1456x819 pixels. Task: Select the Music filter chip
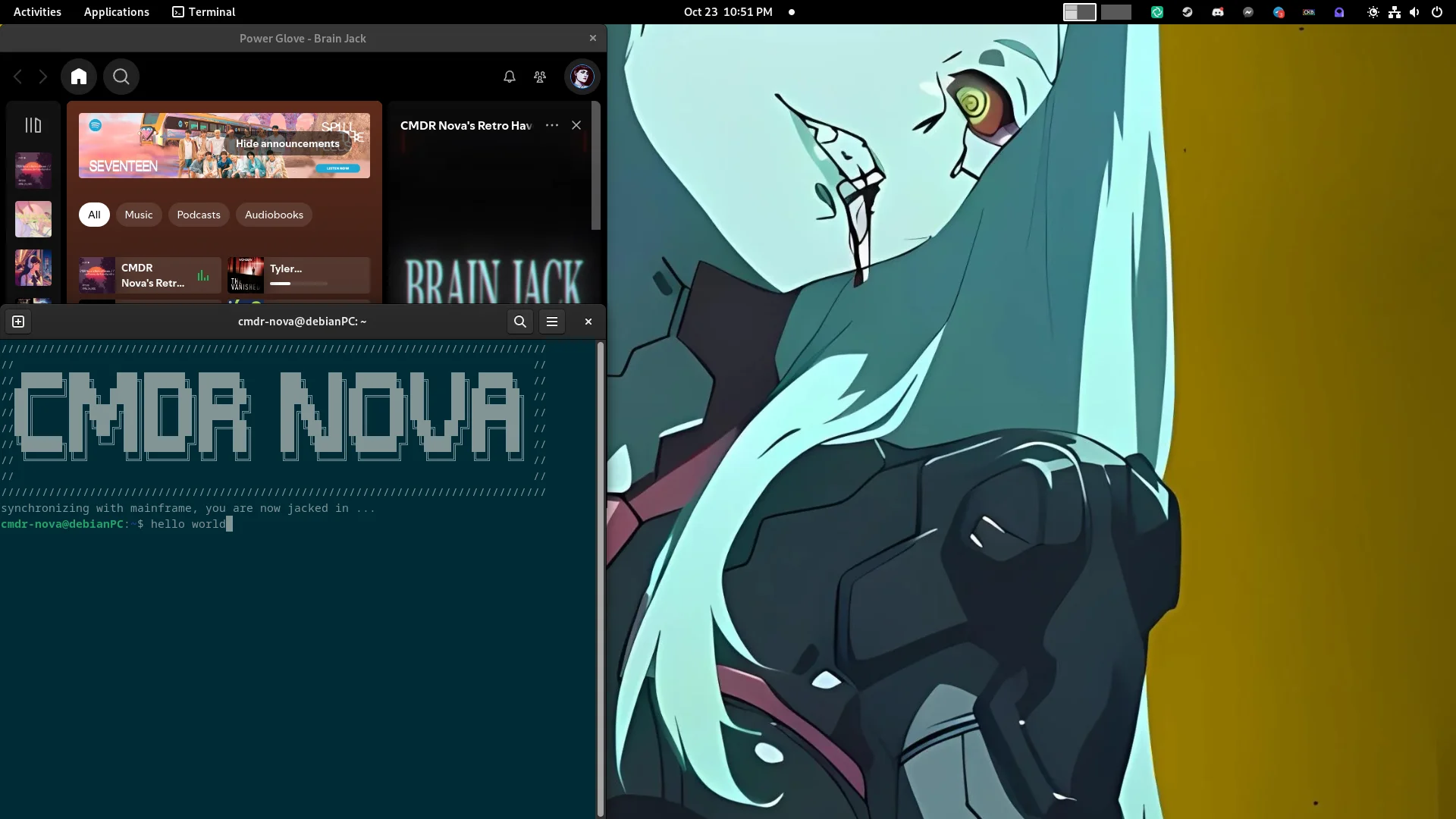pos(139,215)
